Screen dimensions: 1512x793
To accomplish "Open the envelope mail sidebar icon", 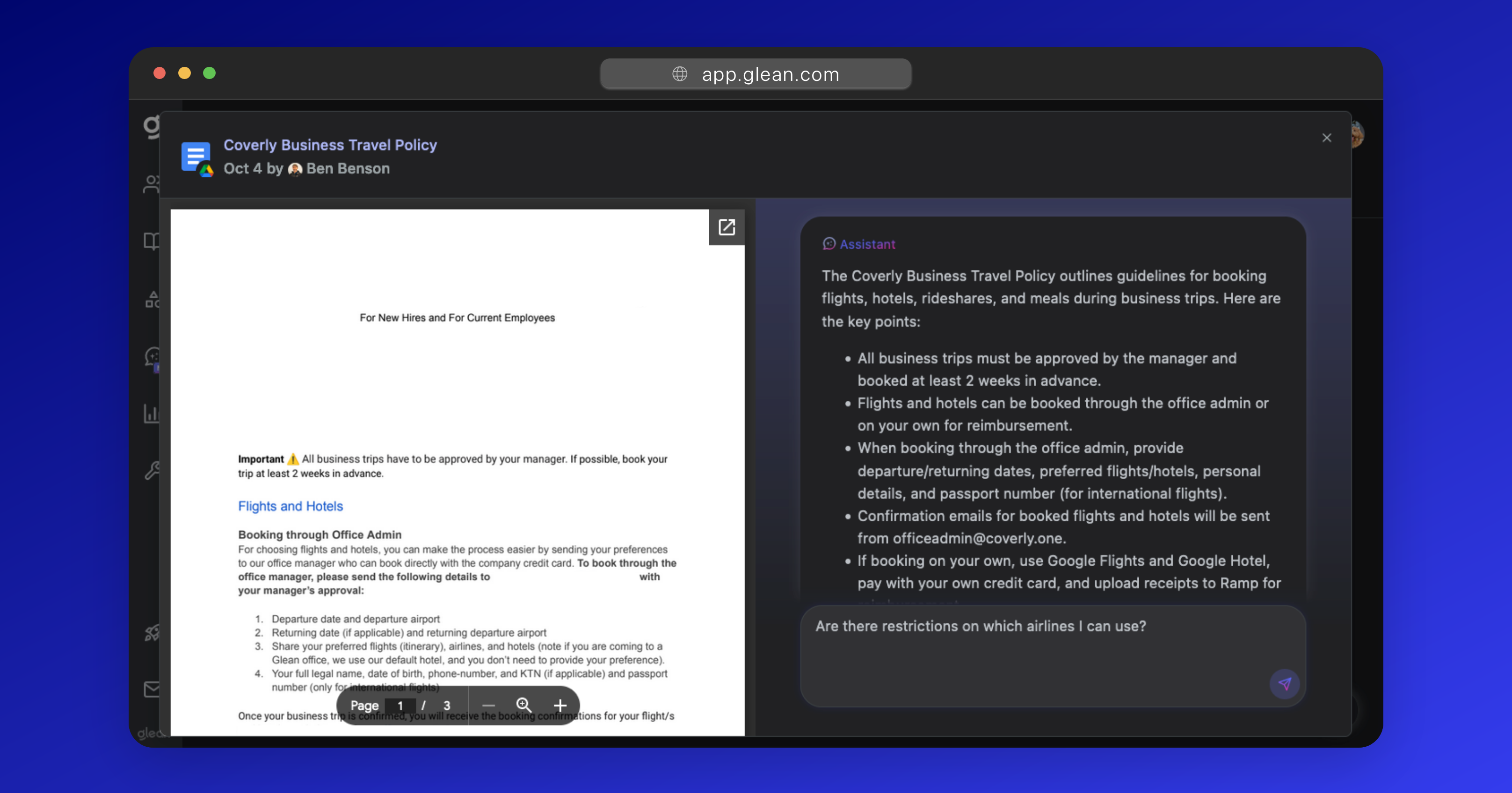I will click(x=152, y=689).
